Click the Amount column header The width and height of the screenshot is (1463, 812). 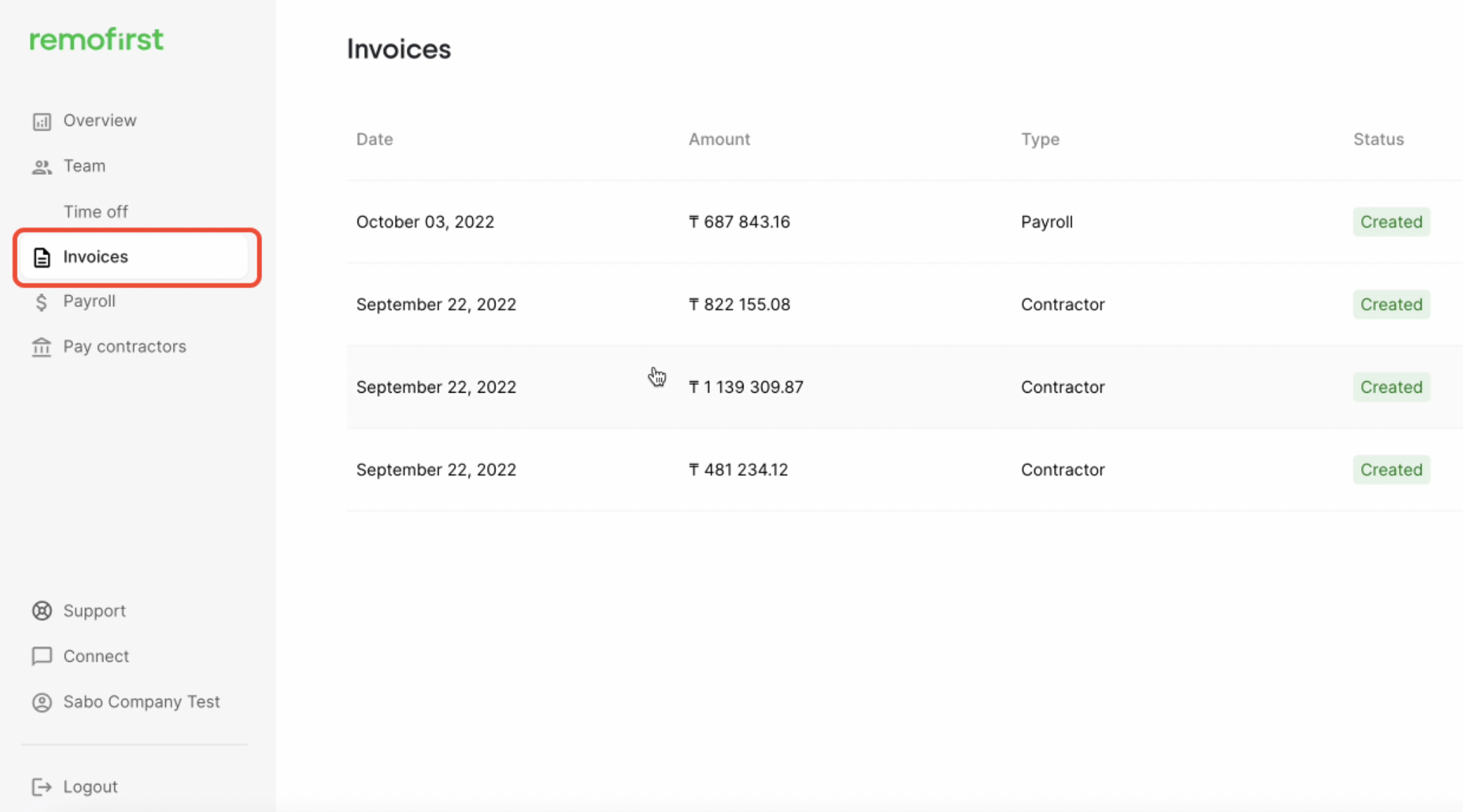(x=719, y=139)
